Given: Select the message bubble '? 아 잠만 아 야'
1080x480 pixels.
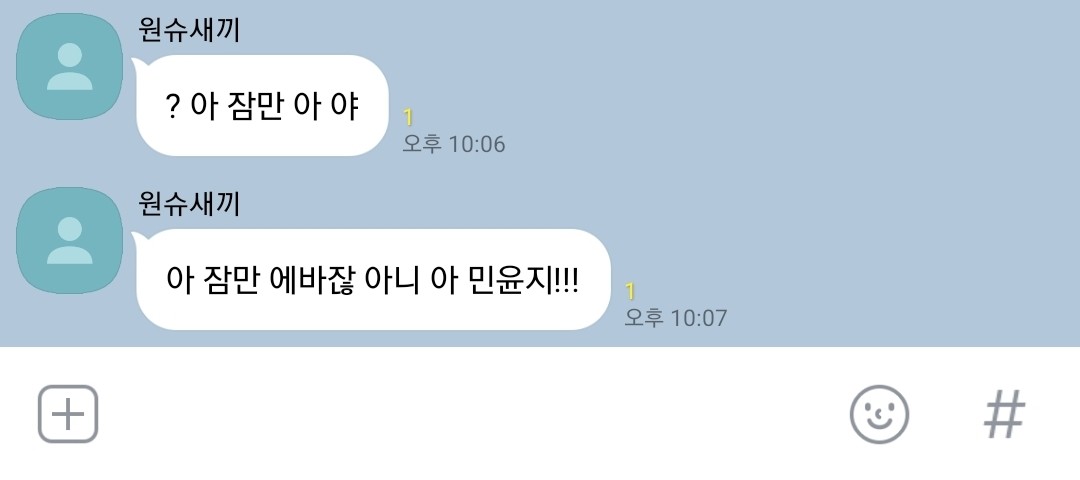Looking at the screenshot, I should pos(263,105).
